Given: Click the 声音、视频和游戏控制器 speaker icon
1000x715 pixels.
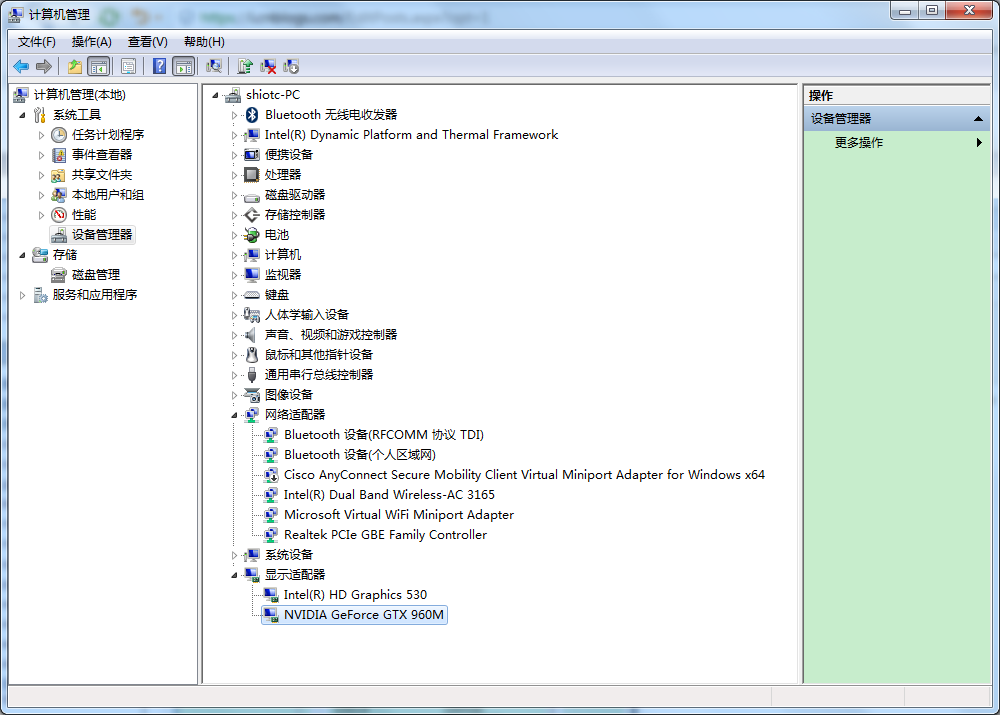Looking at the screenshot, I should pos(252,335).
